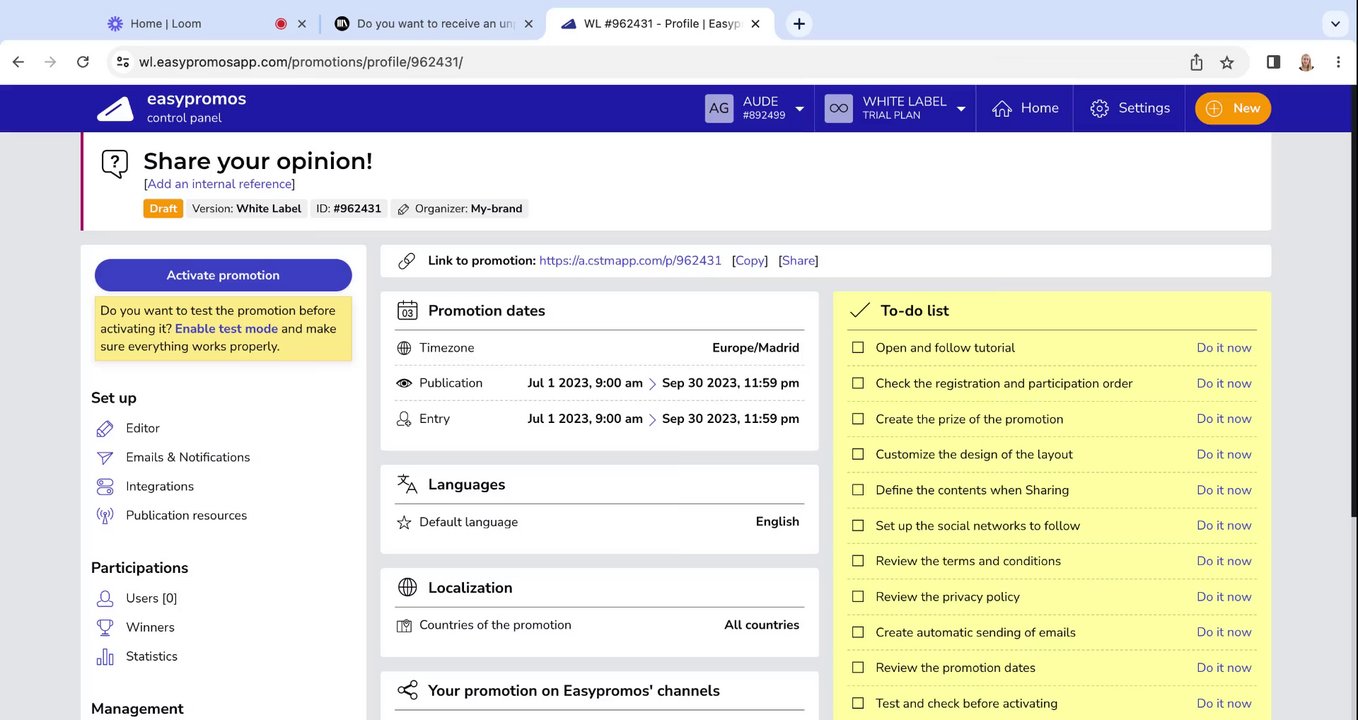The height and width of the screenshot is (720, 1358).
Task: Click the checkmark icon beside To-do list
Action: click(859, 311)
